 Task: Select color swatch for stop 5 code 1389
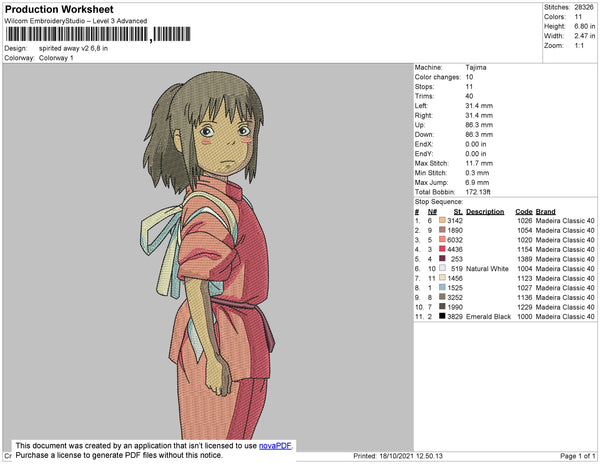point(442,259)
